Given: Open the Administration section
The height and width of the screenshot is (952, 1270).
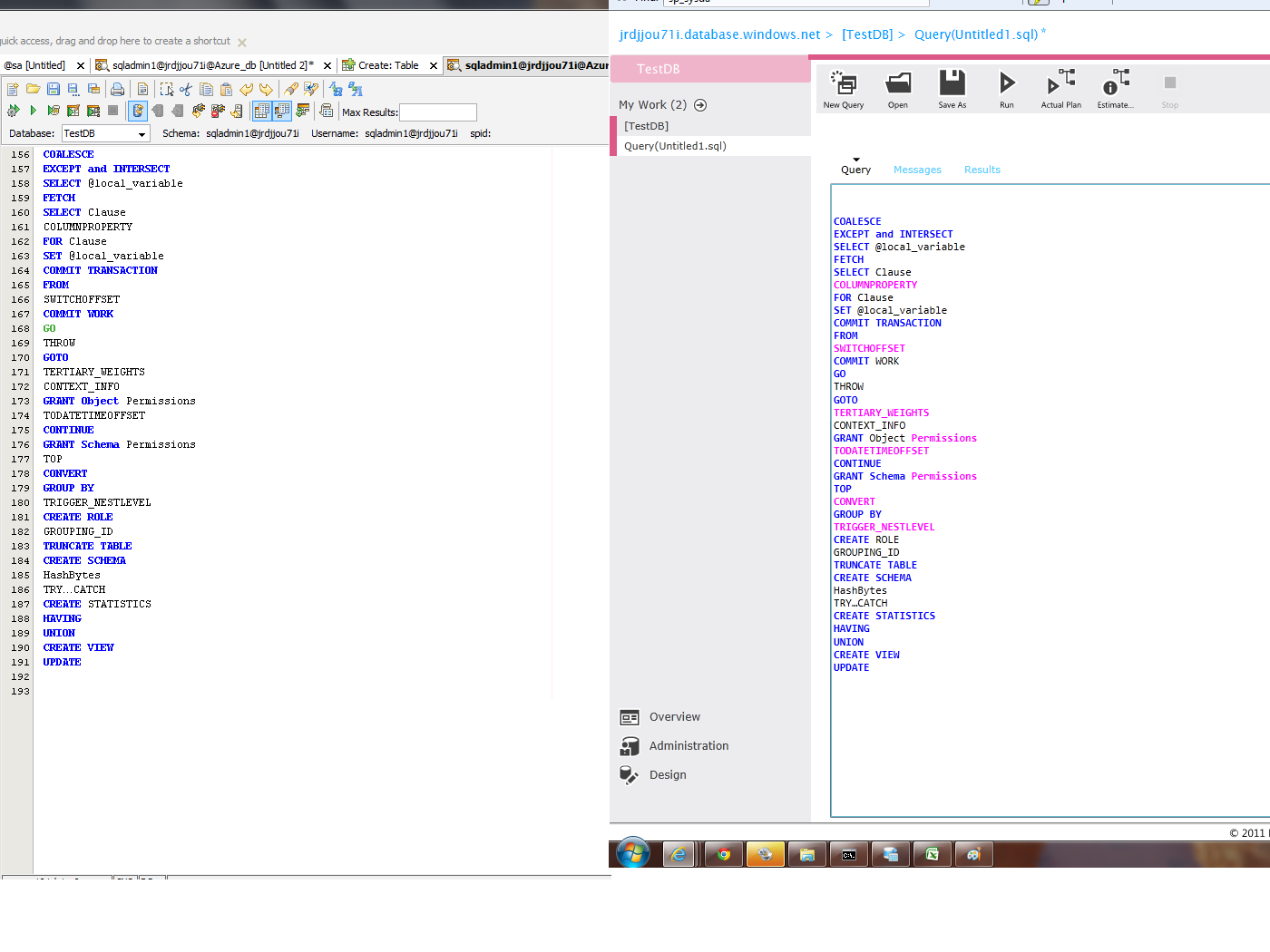Looking at the screenshot, I should click(688, 745).
